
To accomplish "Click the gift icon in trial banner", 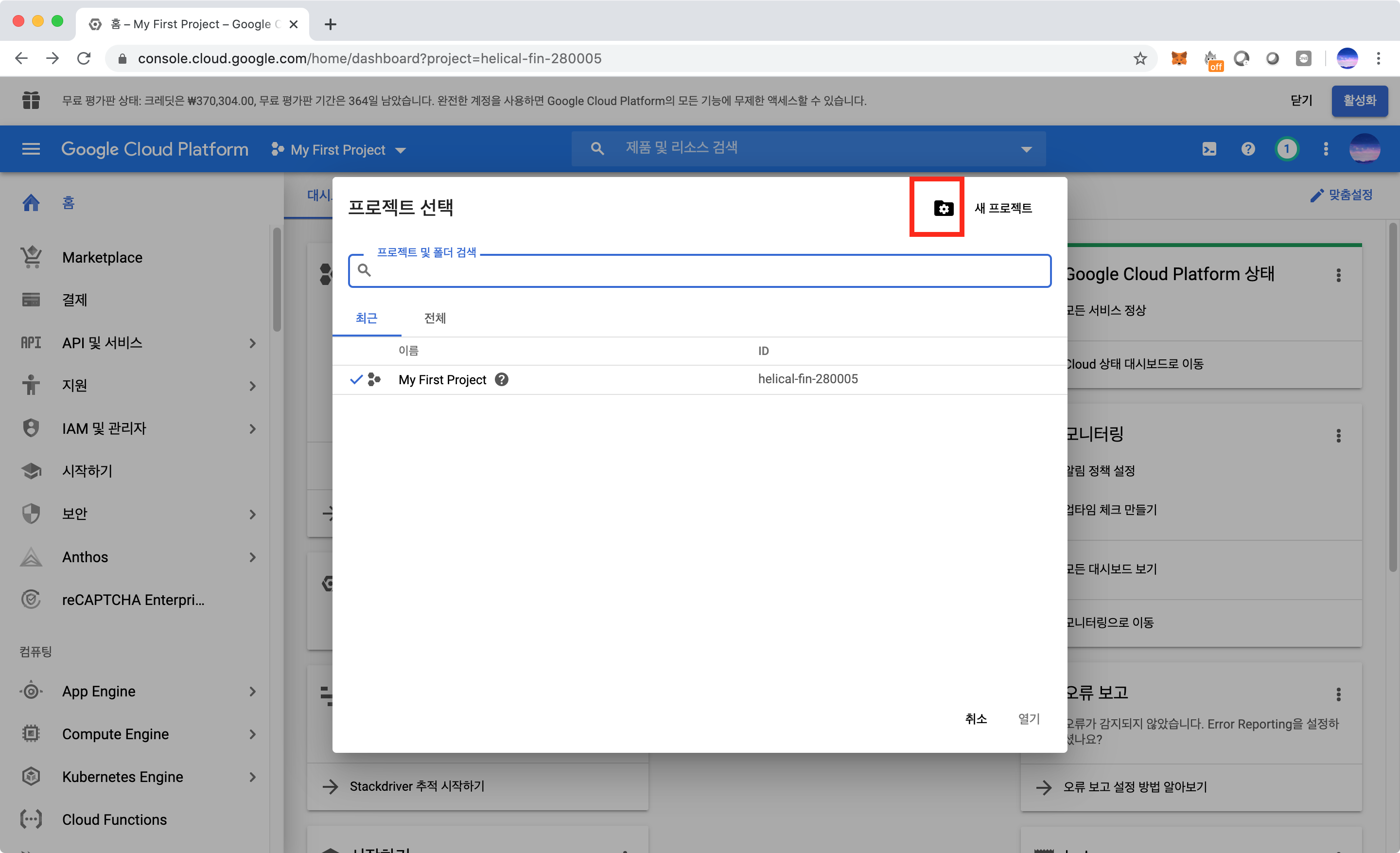I will click(x=31, y=101).
